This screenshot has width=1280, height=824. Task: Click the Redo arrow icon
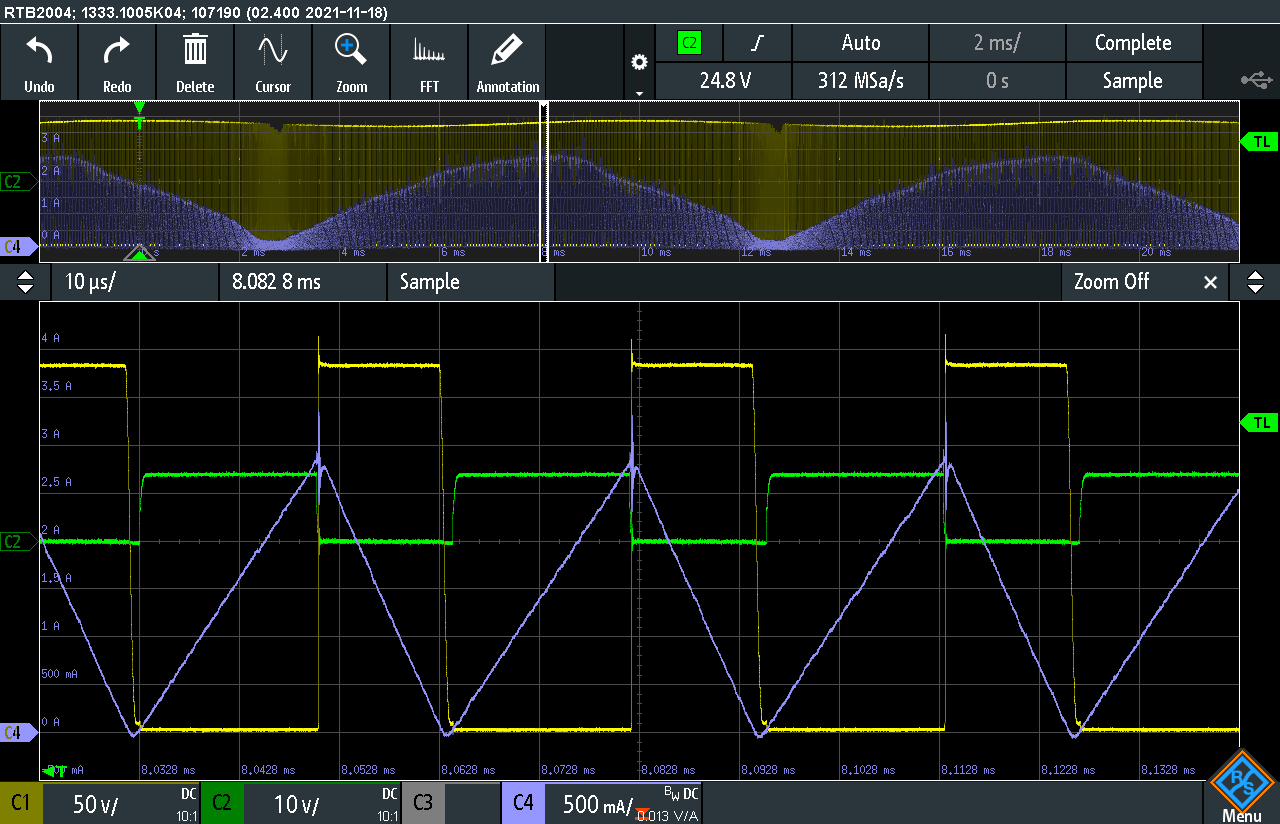117,62
